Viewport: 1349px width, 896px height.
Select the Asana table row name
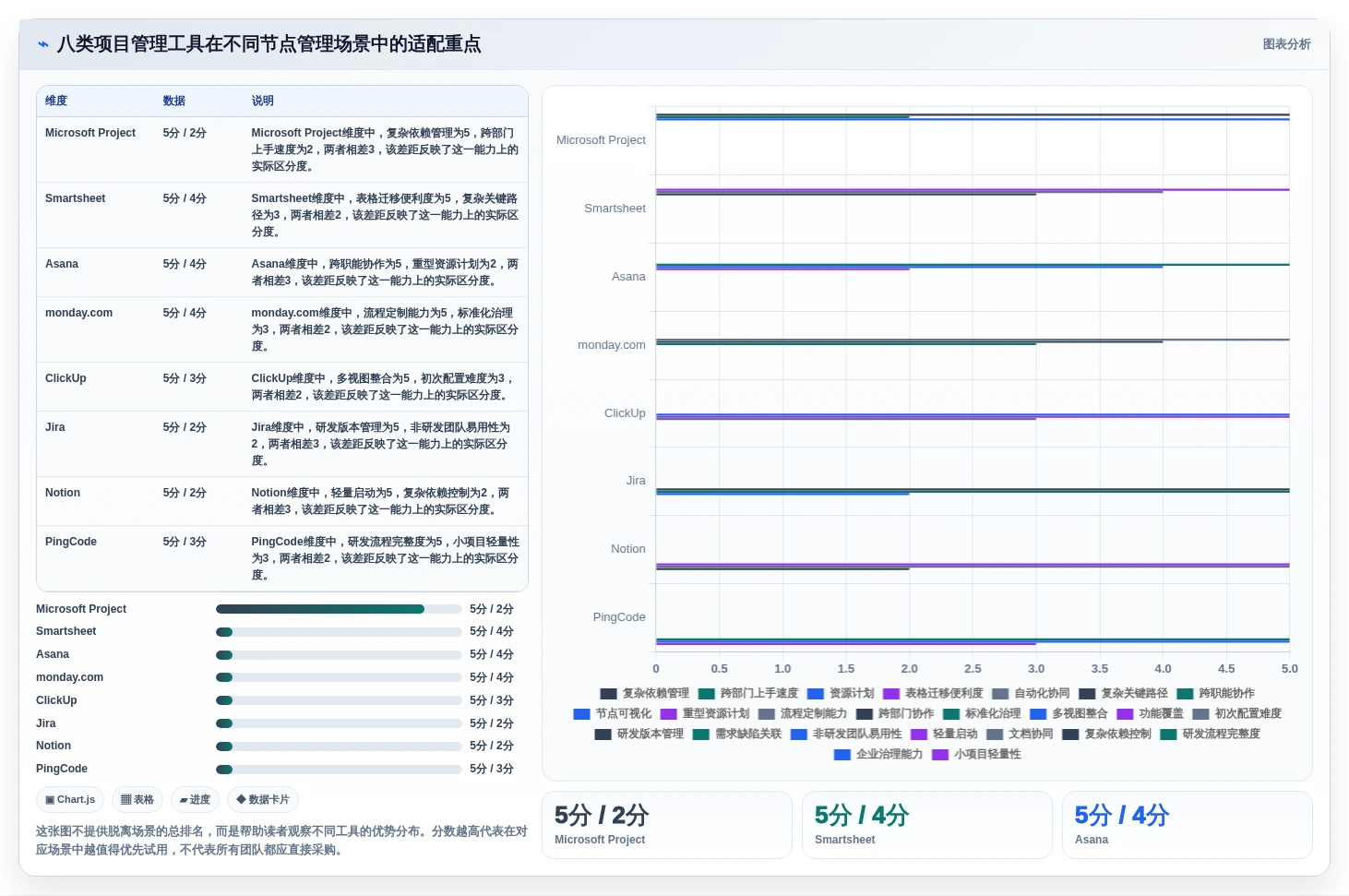coord(62,264)
